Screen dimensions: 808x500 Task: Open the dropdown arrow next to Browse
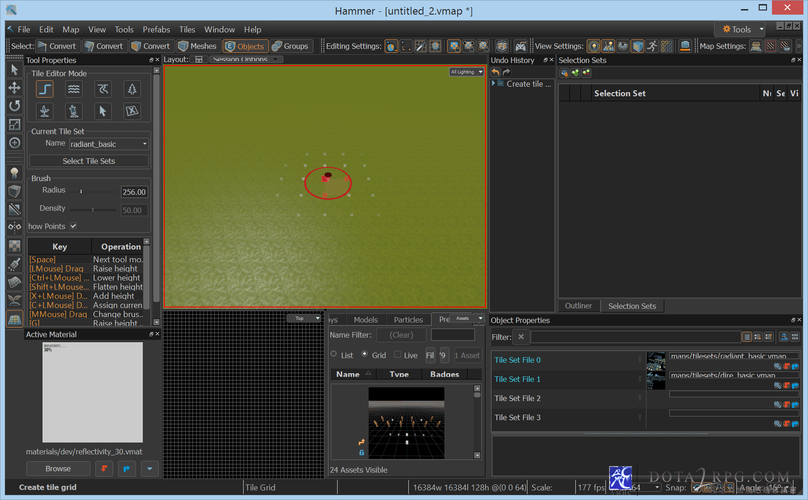[x=149, y=469]
